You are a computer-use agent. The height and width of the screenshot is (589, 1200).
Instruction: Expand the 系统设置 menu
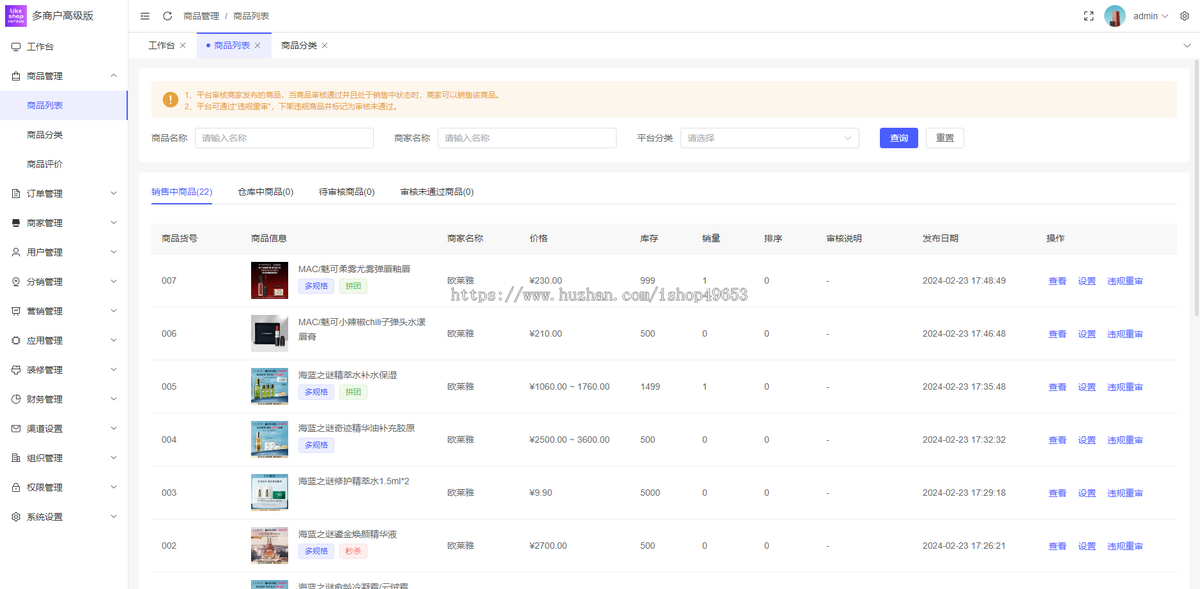(113, 517)
